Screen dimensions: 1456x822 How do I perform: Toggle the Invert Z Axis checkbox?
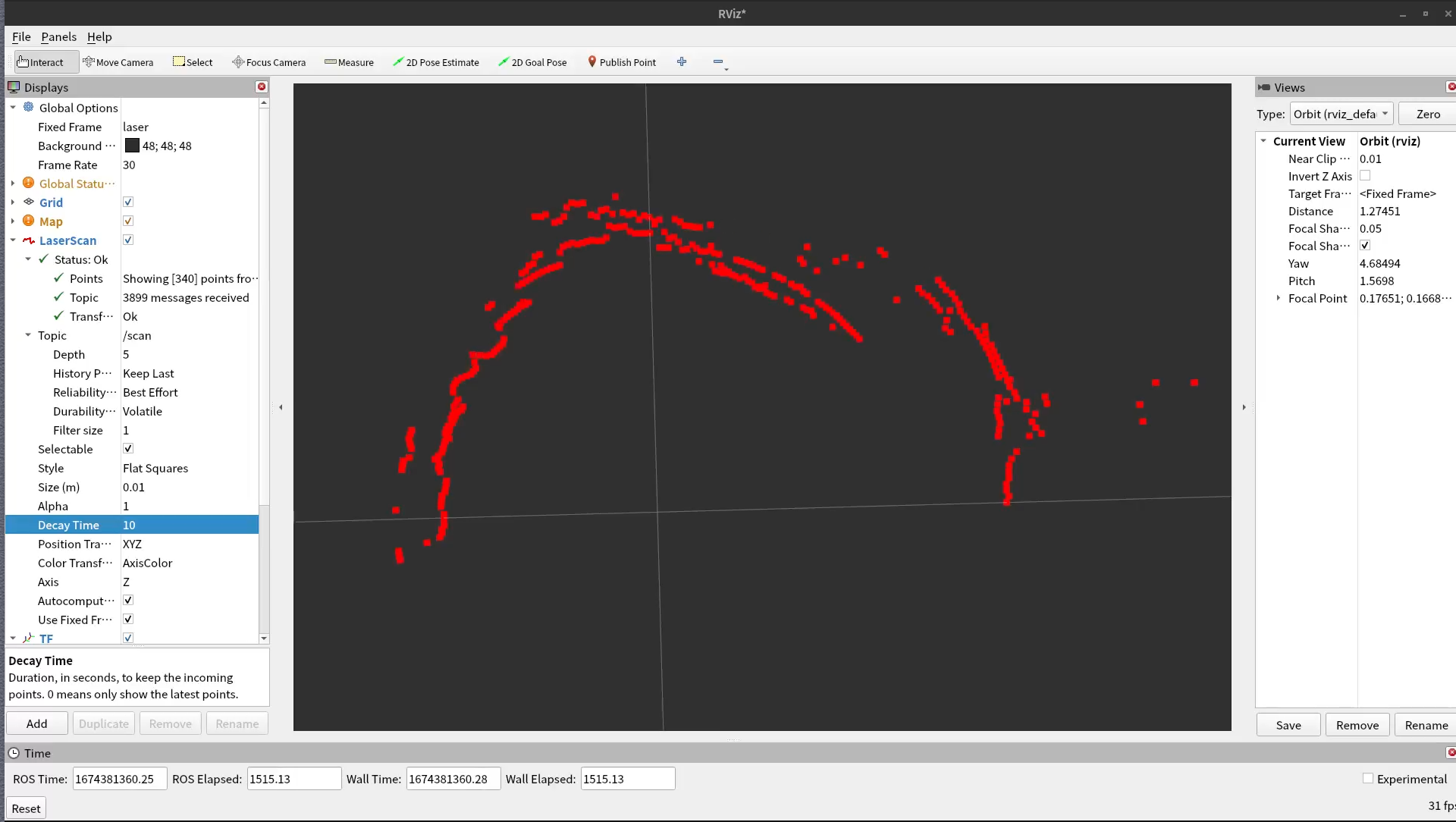pos(1365,176)
